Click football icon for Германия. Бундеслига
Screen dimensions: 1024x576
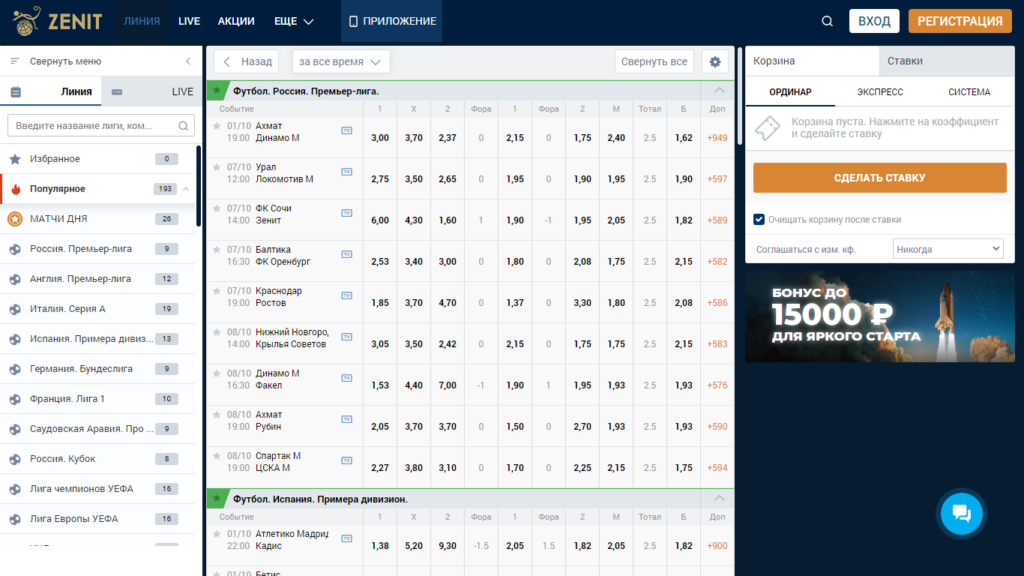coord(15,369)
